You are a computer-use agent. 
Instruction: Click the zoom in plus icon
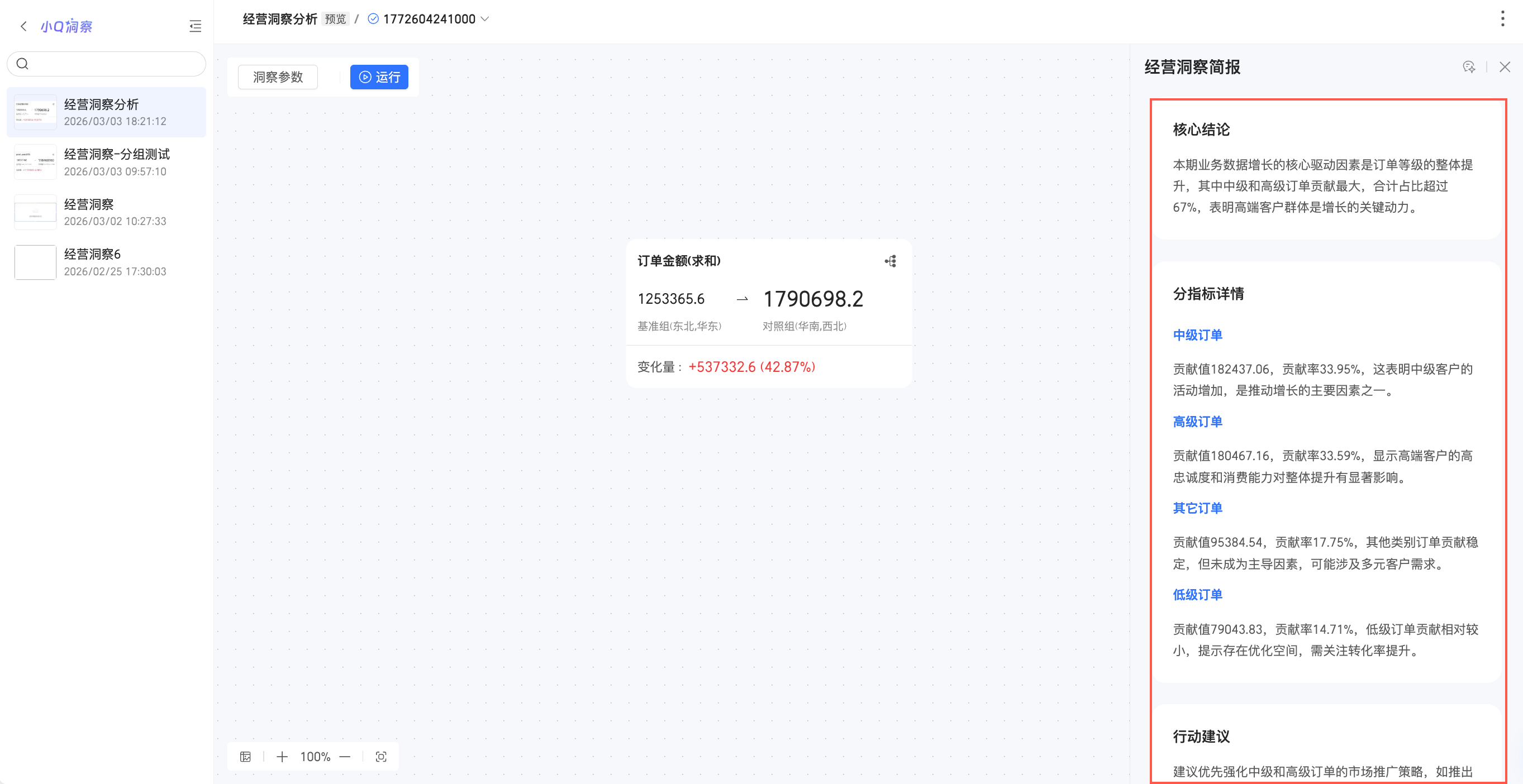pos(282,757)
